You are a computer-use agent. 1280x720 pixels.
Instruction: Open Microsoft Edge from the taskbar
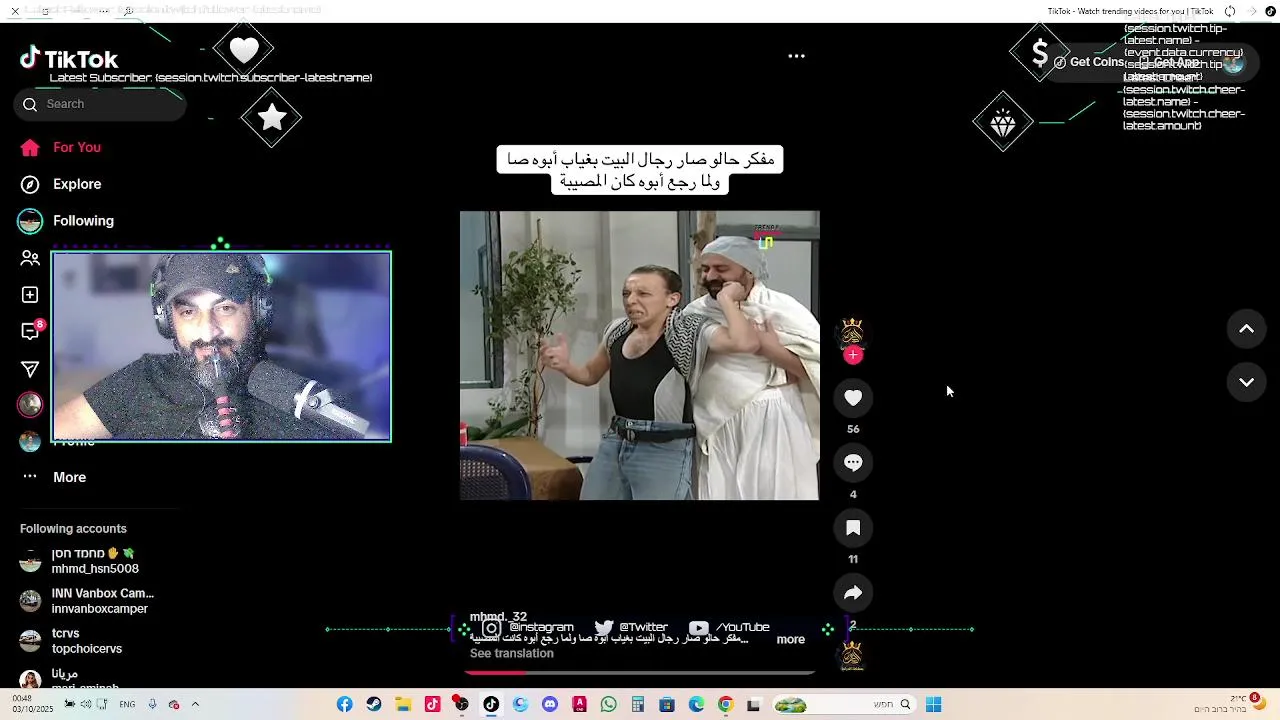coord(697,705)
